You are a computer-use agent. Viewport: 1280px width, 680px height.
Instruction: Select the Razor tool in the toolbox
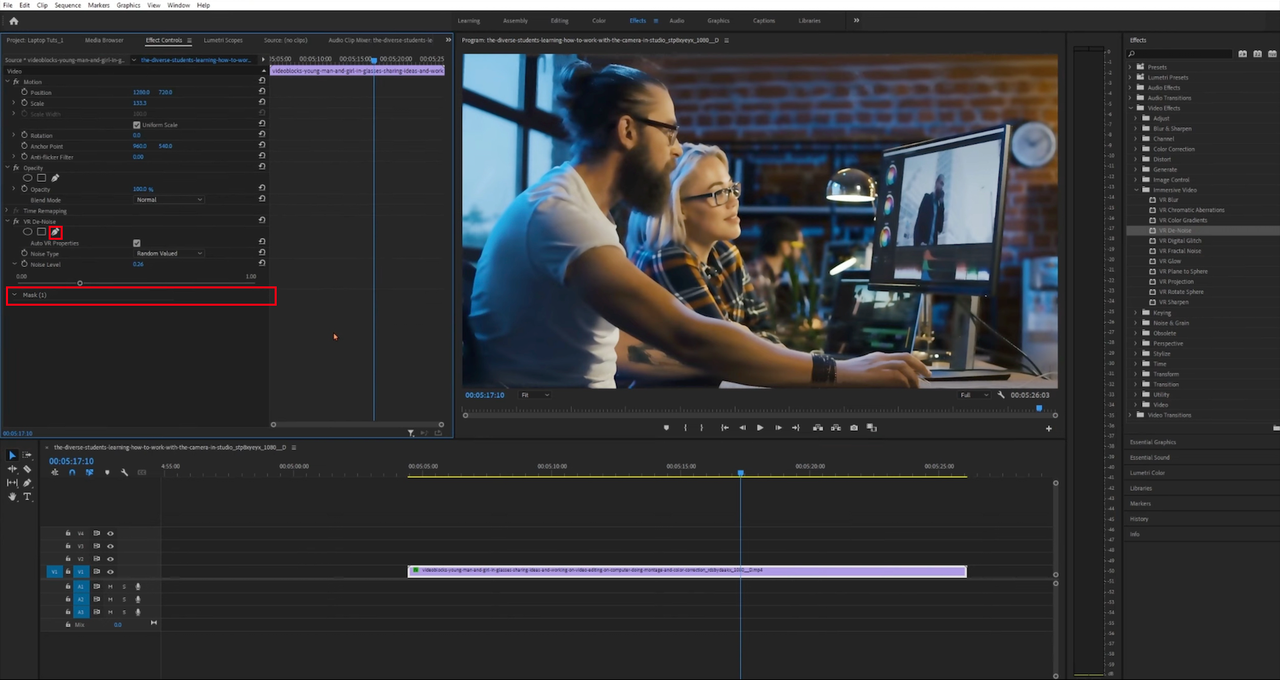coord(27,469)
